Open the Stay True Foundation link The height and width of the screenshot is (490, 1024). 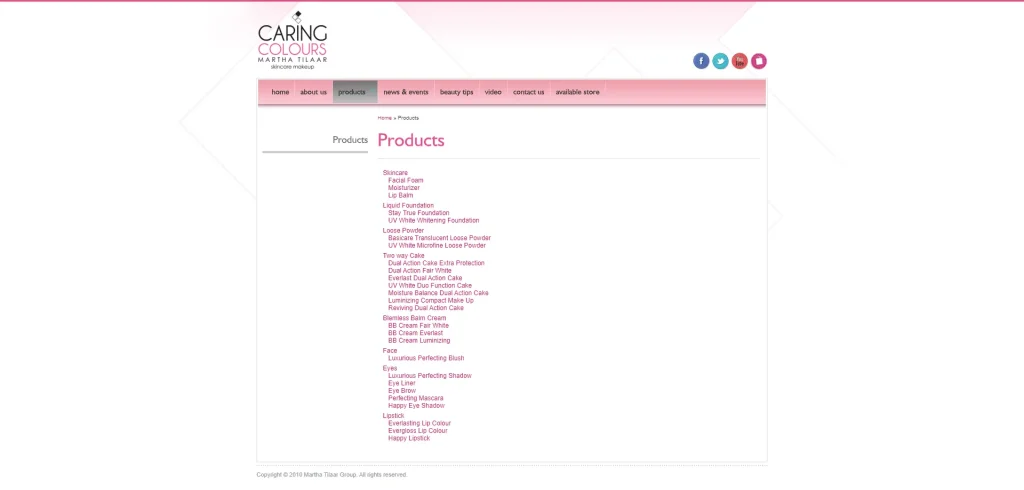[419, 213]
